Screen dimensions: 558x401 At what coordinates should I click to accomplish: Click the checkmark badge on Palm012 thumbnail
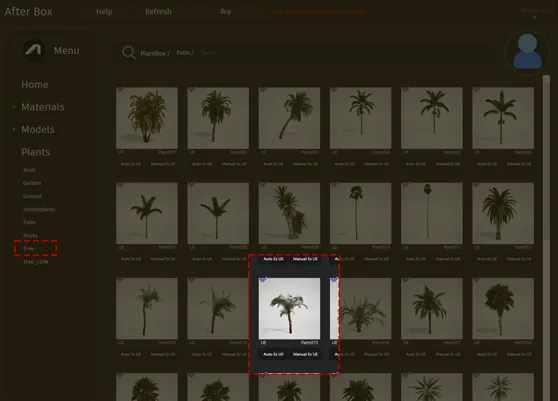click(477, 184)
